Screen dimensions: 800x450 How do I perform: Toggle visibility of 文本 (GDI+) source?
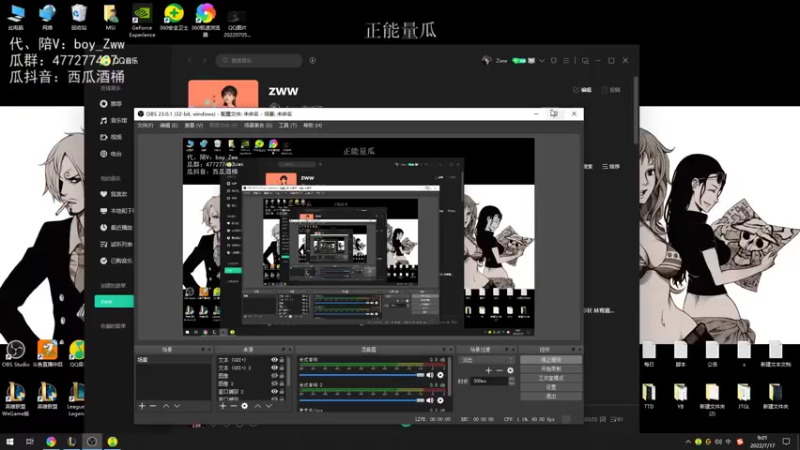[274, 360]
